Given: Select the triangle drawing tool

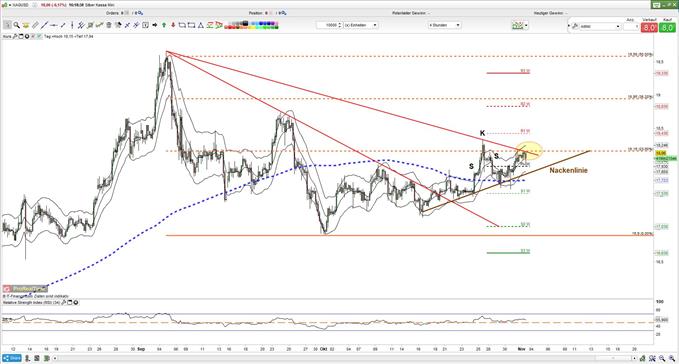Looking at the screenshot, I should [x=200, y=25].
